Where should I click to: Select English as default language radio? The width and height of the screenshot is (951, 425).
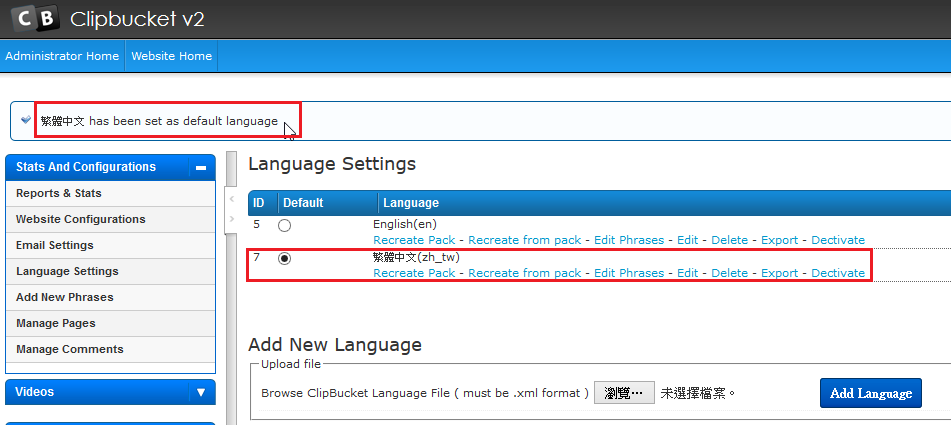[284, 226]
